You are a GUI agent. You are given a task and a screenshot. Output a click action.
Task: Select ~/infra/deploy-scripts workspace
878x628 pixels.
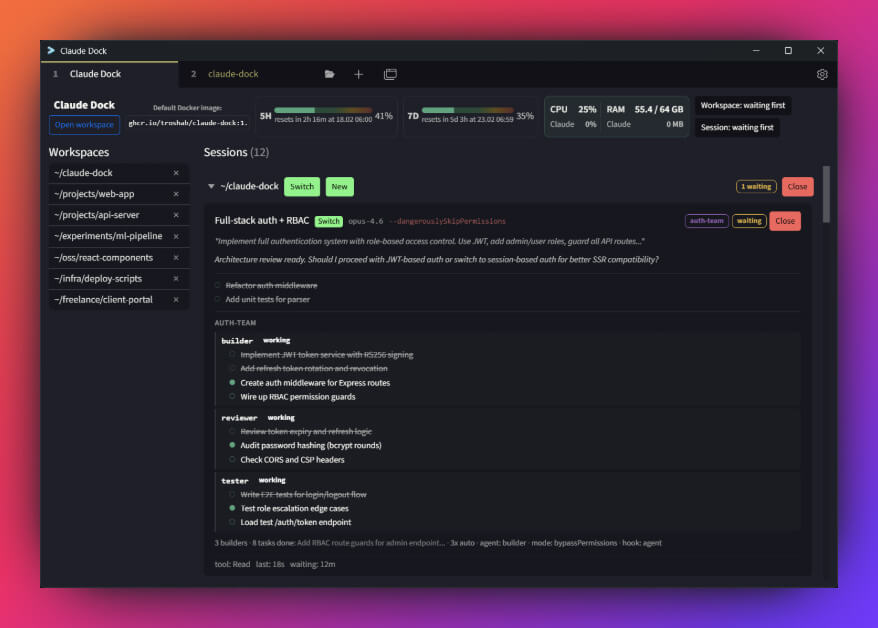point(118,278)
